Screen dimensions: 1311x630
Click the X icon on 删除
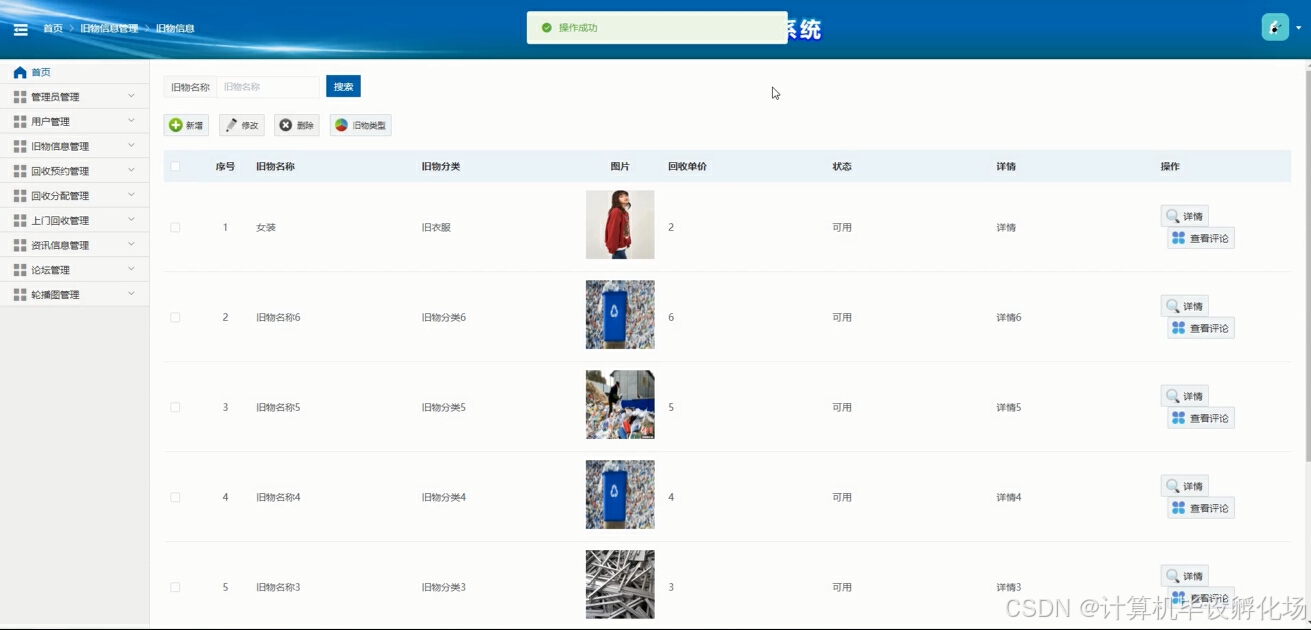point(286,125)
